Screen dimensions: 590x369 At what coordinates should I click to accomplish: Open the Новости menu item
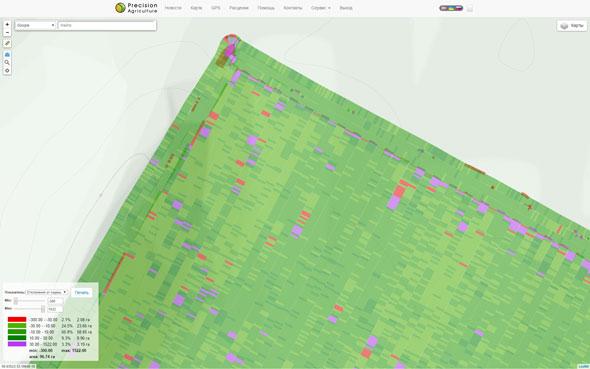[x=173, y=8]
